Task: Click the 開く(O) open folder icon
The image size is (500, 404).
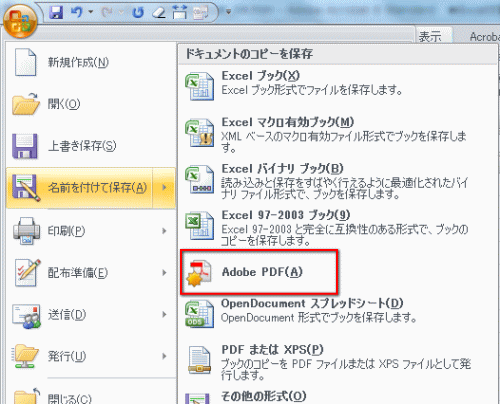Action: tap(26, 104)
